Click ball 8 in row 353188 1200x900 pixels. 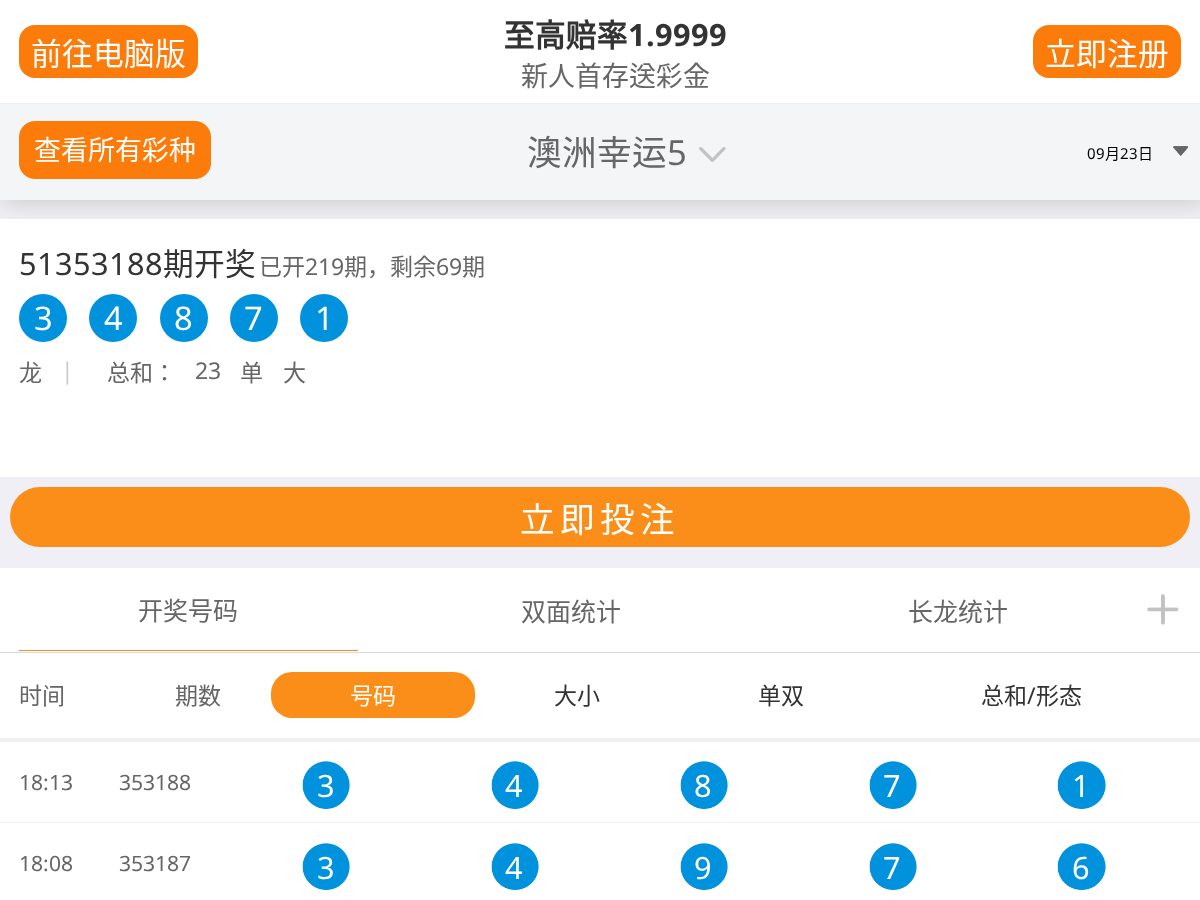[x=704, y=786]
